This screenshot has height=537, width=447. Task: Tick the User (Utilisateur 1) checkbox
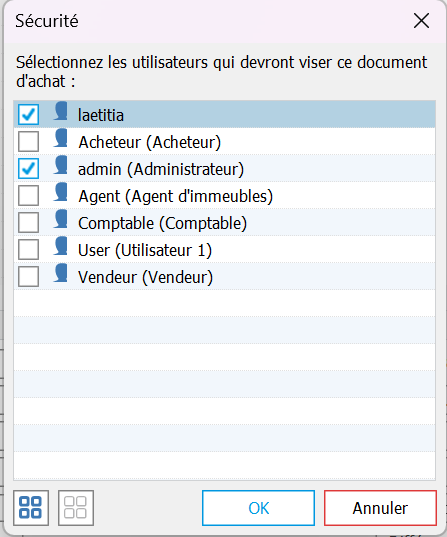tap(28, 250)
